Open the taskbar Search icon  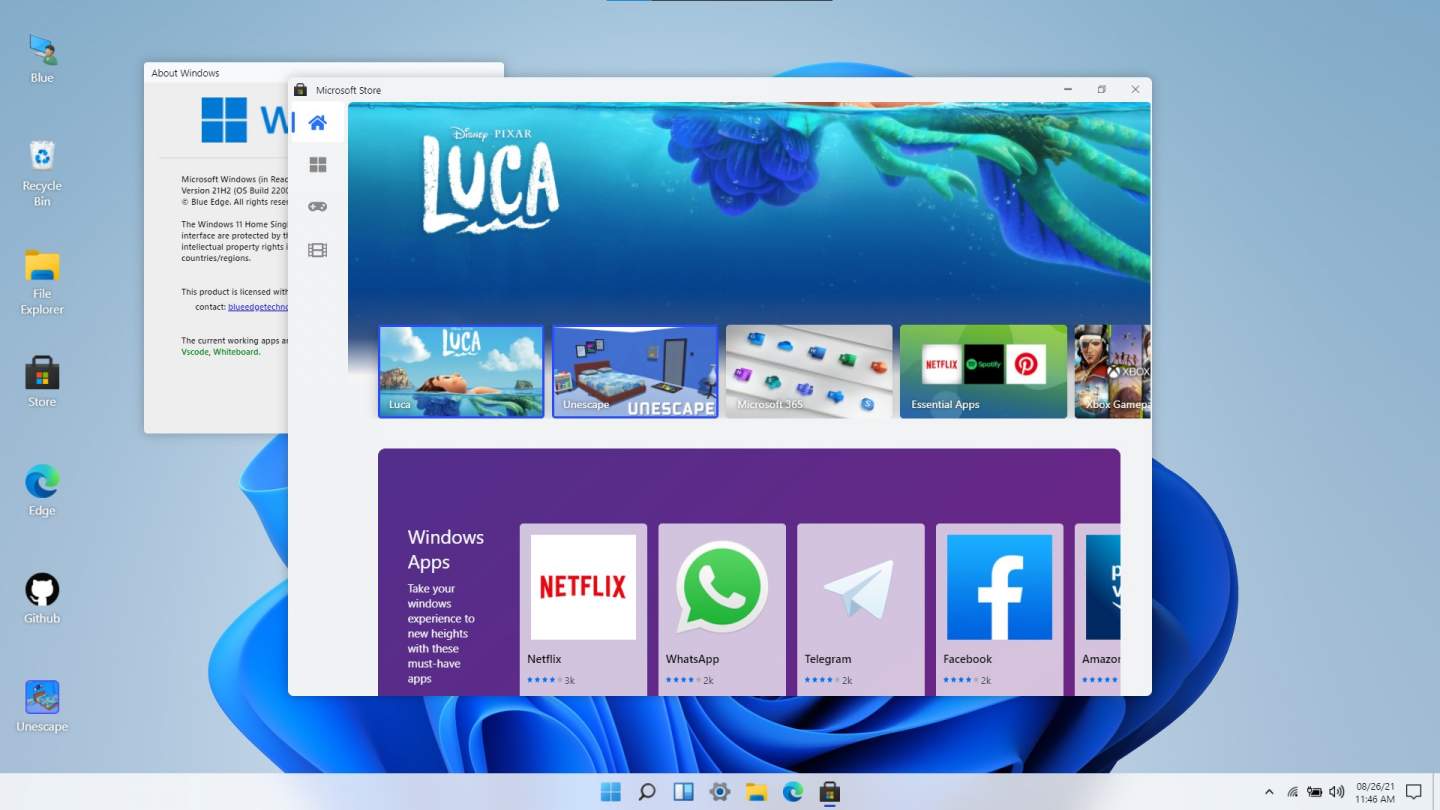pos(647,792)
